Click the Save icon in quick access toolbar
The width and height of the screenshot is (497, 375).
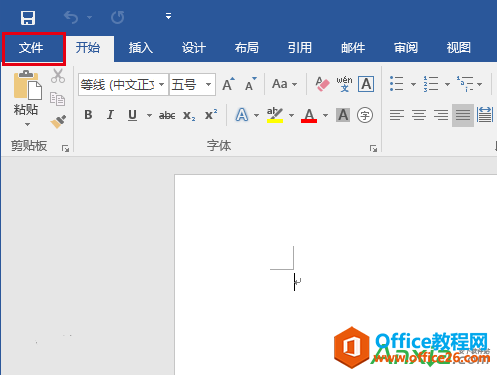point(28,18)
